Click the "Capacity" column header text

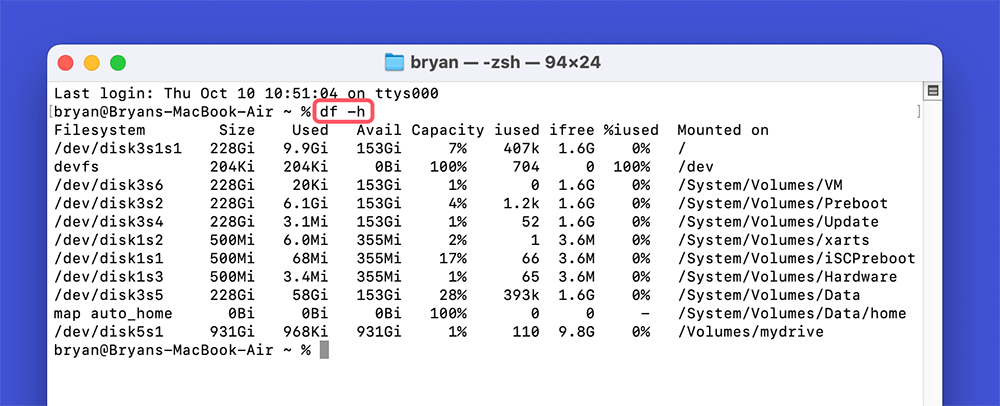click(447, 130)
